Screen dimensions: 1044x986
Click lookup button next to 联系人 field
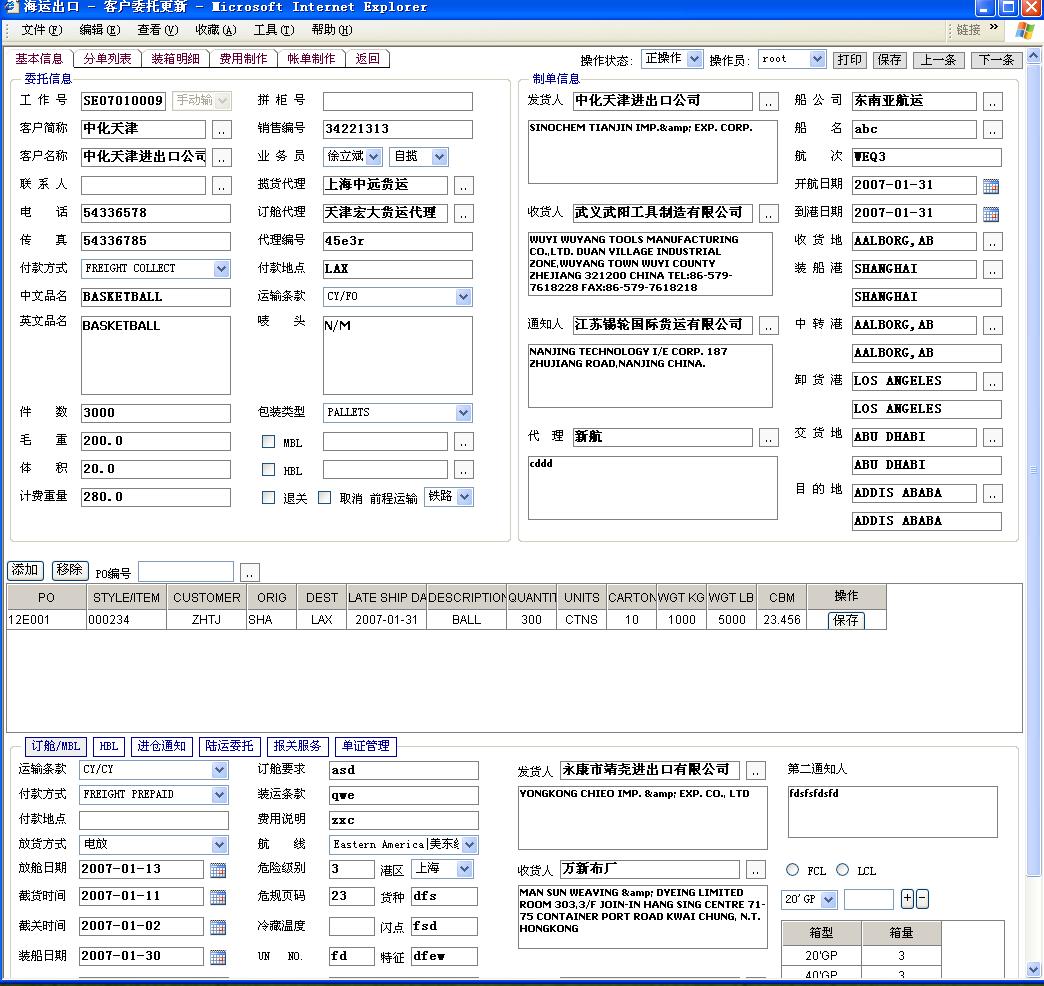coord(222,185)
